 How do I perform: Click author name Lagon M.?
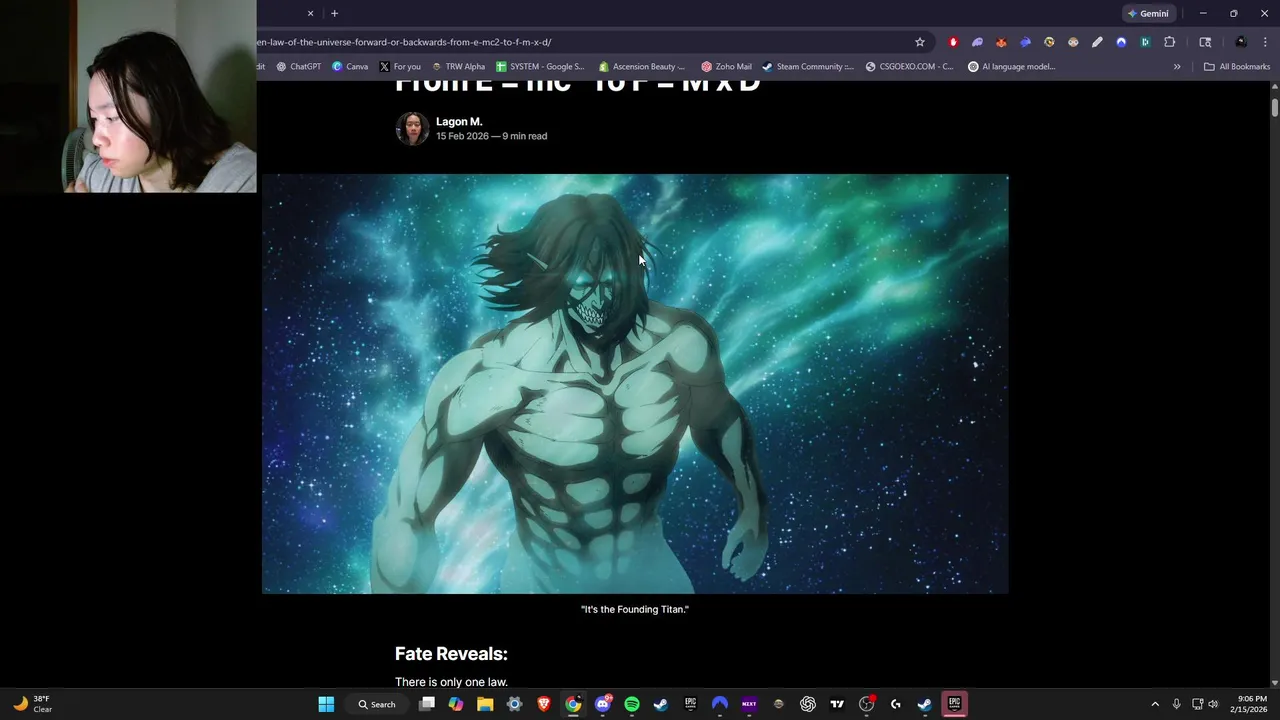[459, 122]
